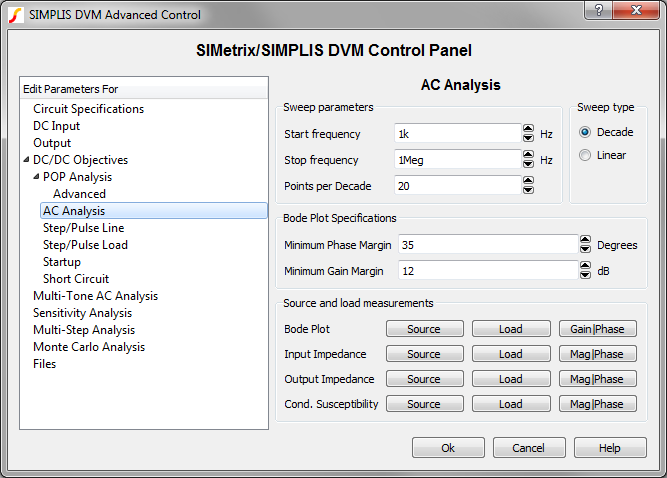Click the Bode Plot Source button
This screenshot has width=667, height=478.
coord(424,328)
